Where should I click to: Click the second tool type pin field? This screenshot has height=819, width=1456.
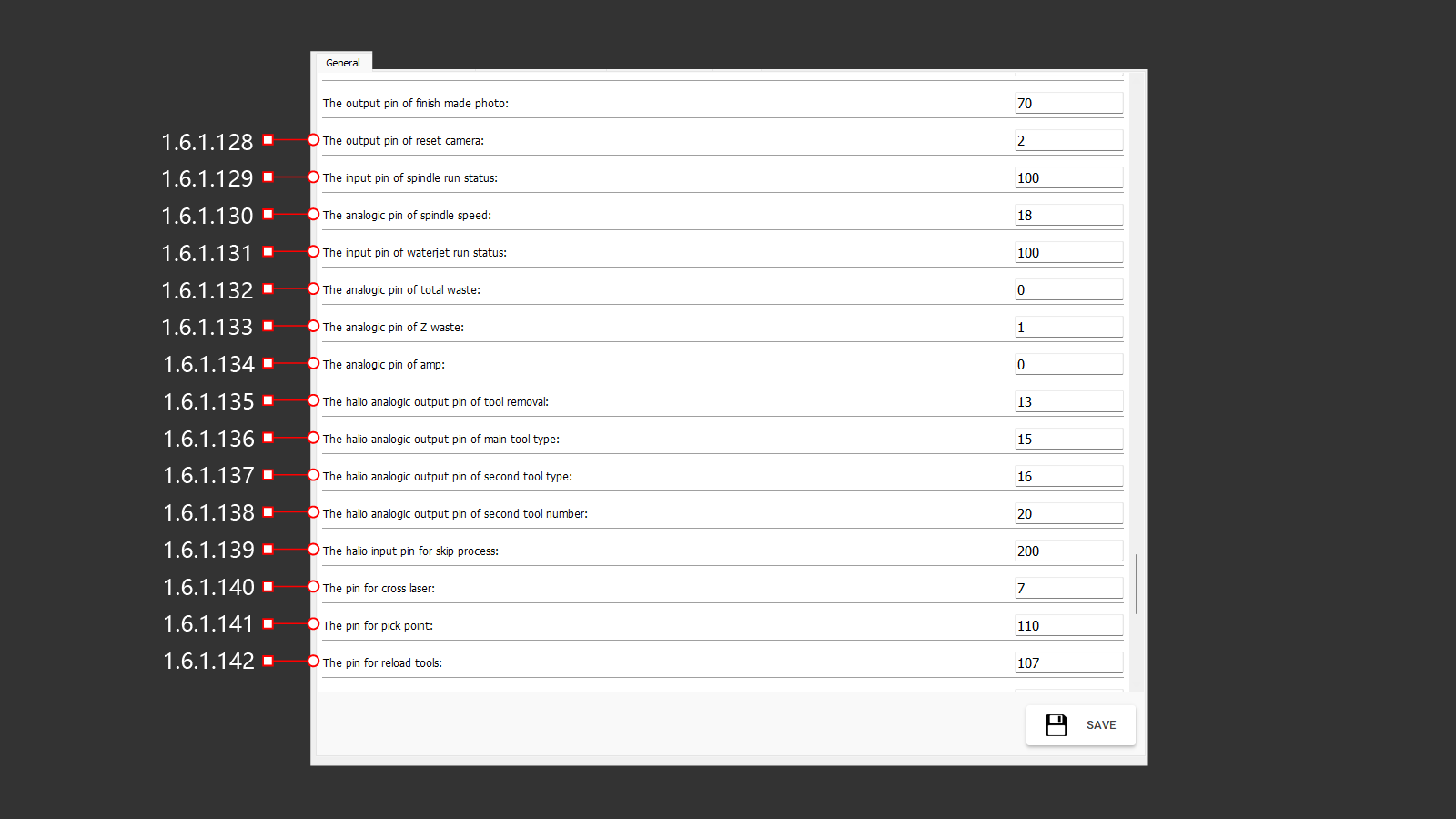click(1068, 477)
